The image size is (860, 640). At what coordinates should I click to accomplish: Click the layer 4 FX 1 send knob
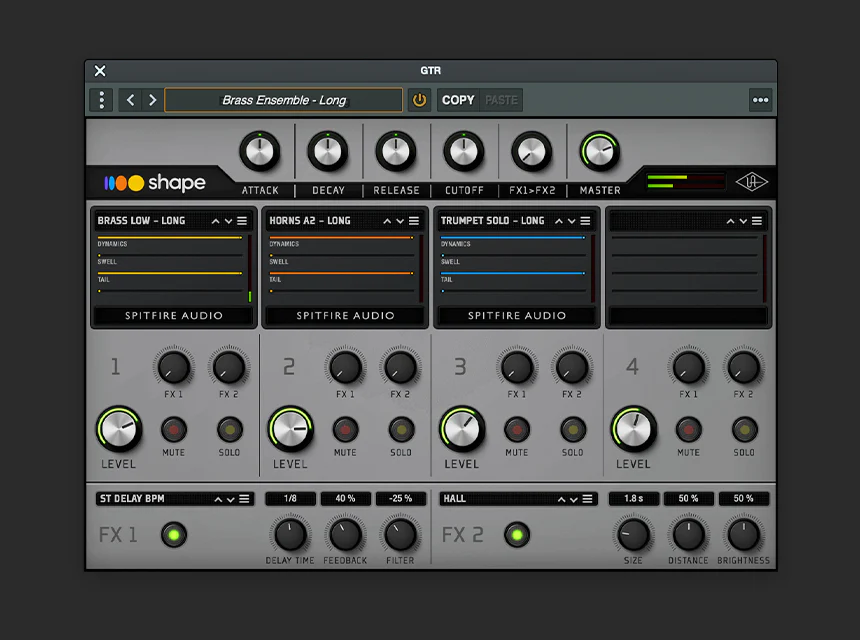point(688,367)
